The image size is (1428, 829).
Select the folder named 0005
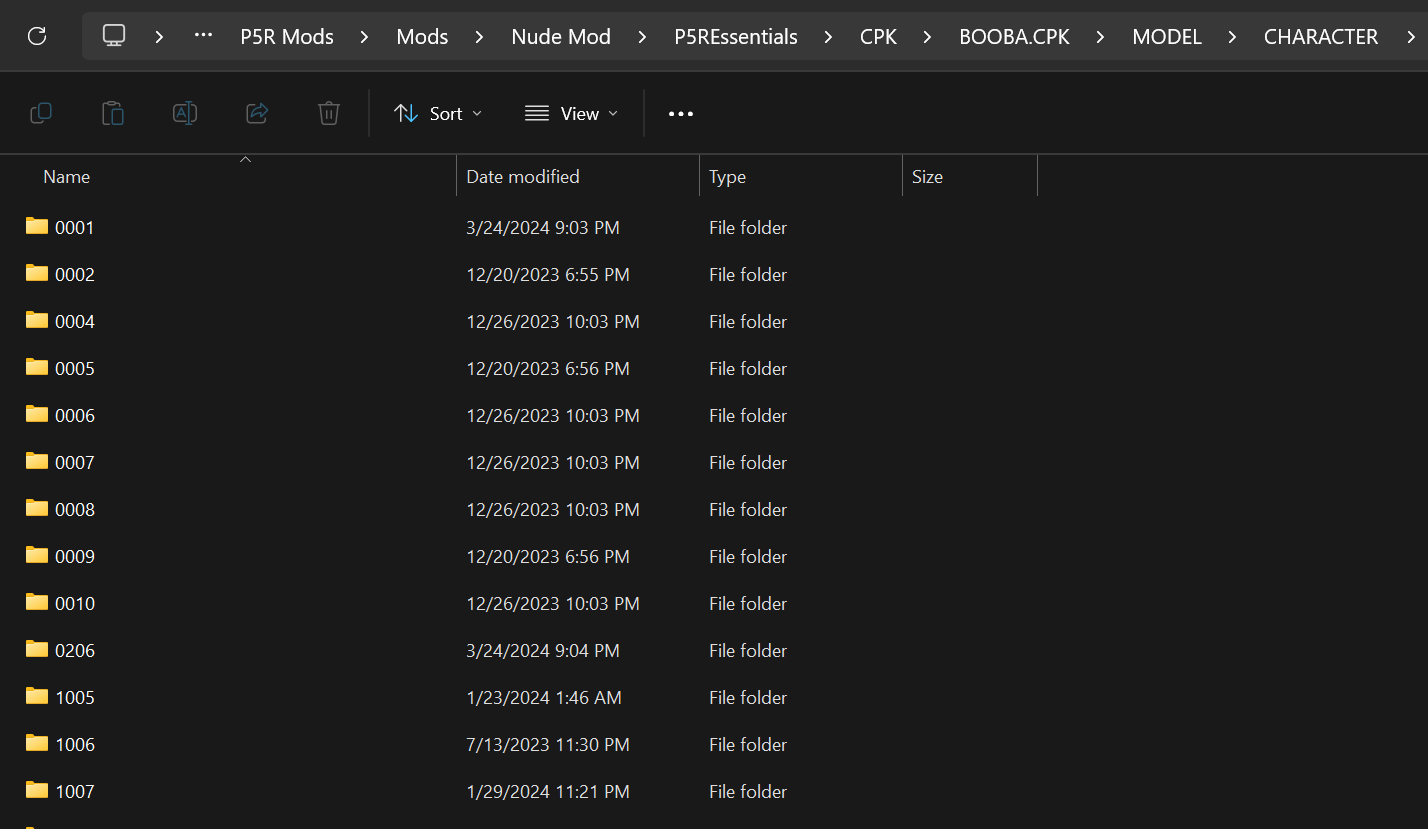click(75, 369)
